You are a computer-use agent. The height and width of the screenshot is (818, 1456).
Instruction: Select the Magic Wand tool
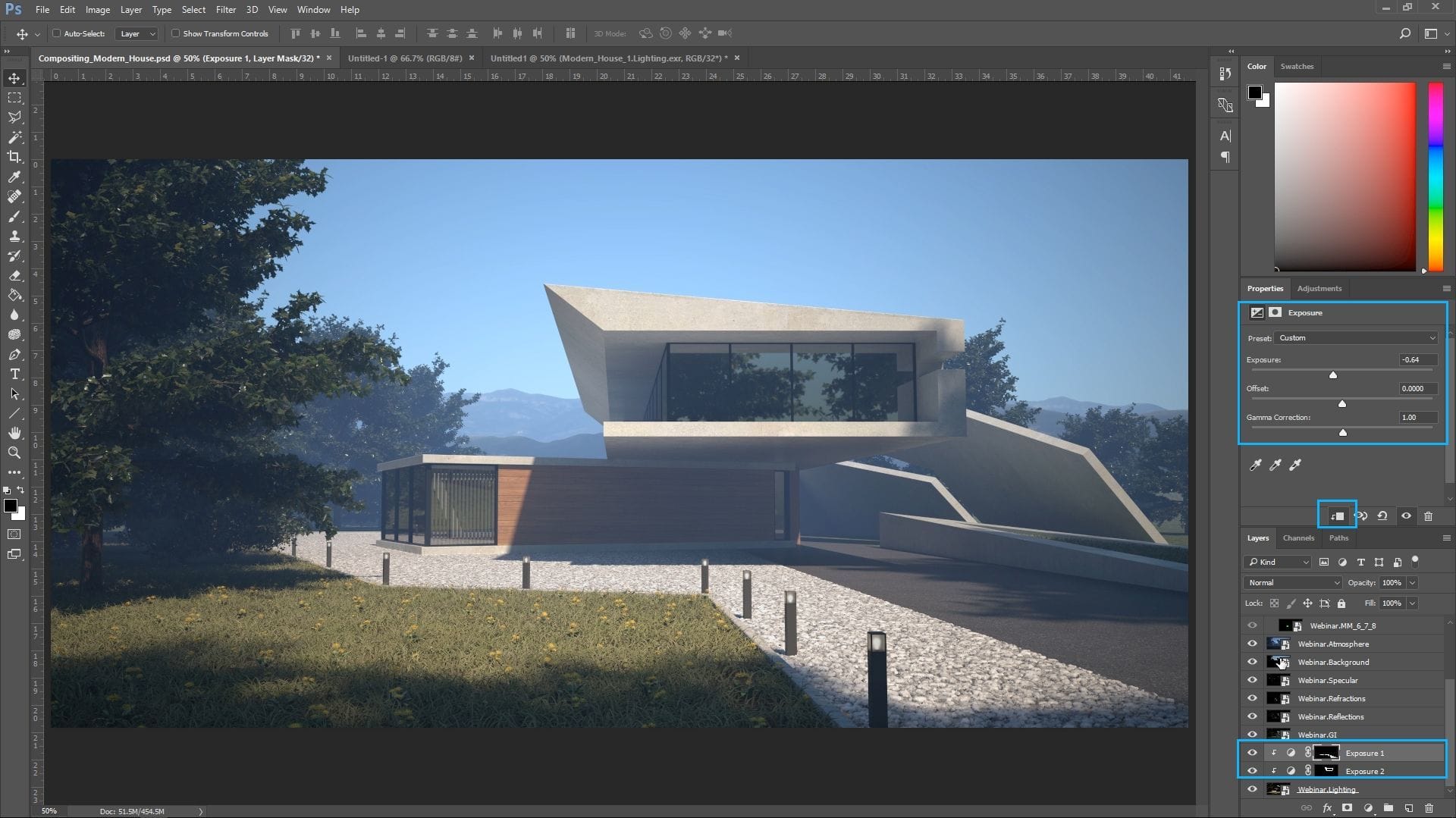coord(14,137)
